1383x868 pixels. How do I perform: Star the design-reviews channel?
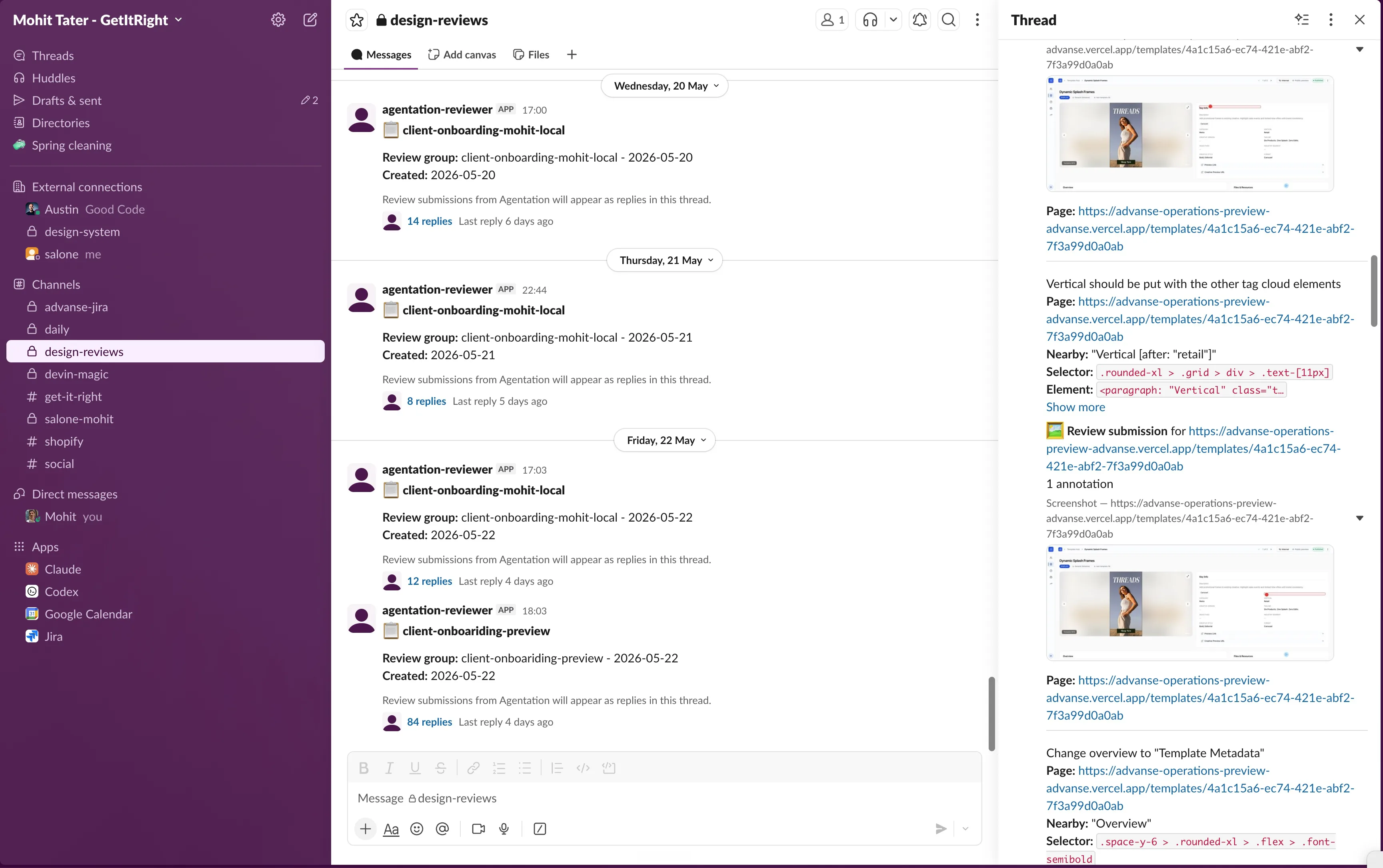356,20
